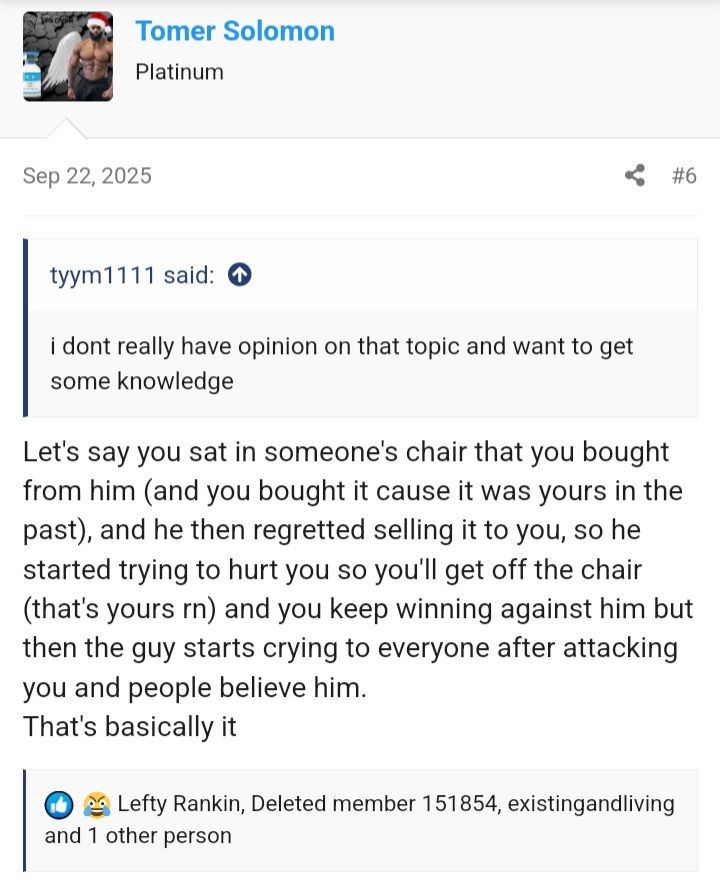Show reactions via "and 1 other person"

coord(138,835)
